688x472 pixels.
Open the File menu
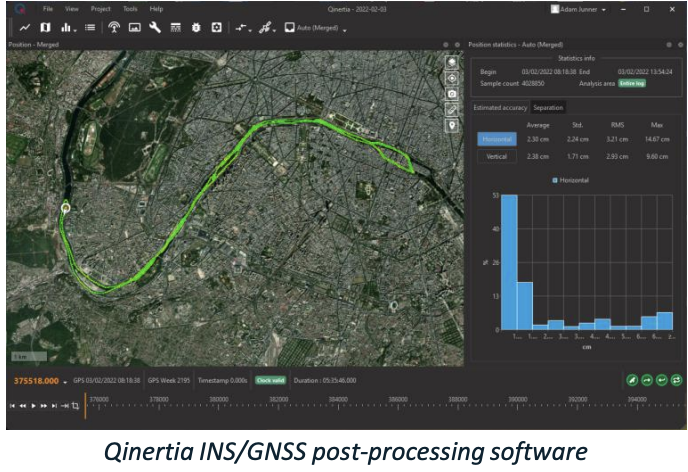[48, 9]
